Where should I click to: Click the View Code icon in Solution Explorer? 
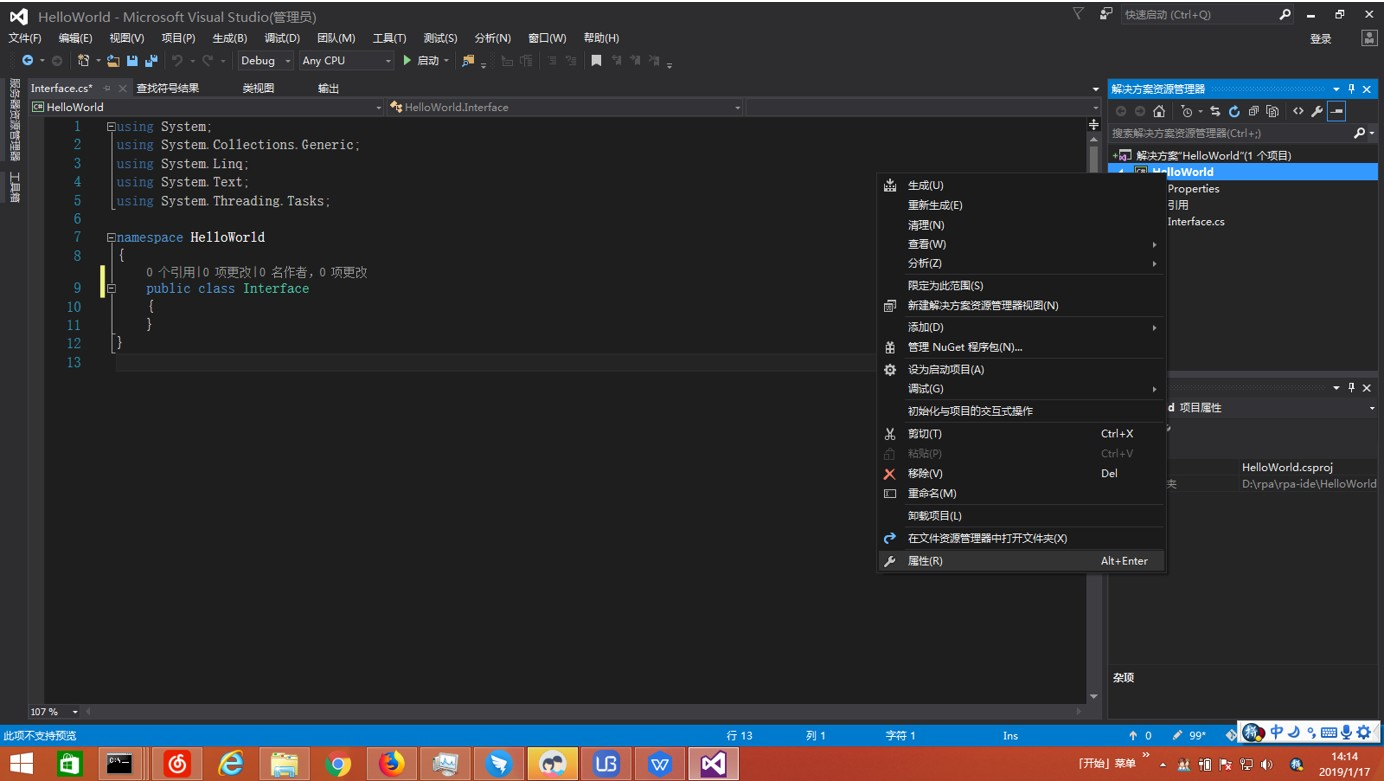pyautogui.click(x=1298, y=111)
